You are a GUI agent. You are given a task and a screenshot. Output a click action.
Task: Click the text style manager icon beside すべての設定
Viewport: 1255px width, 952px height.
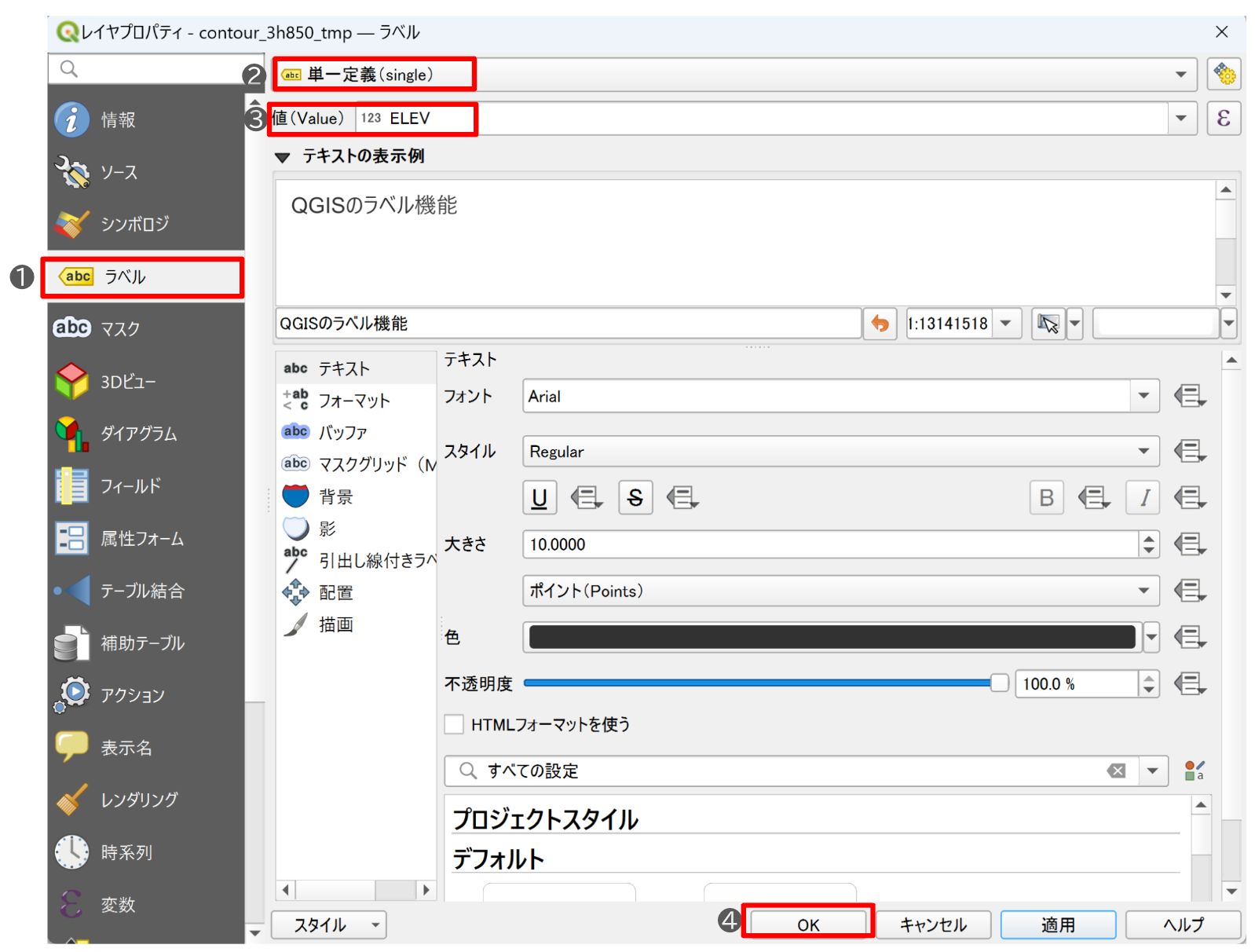pos(1195,771)
